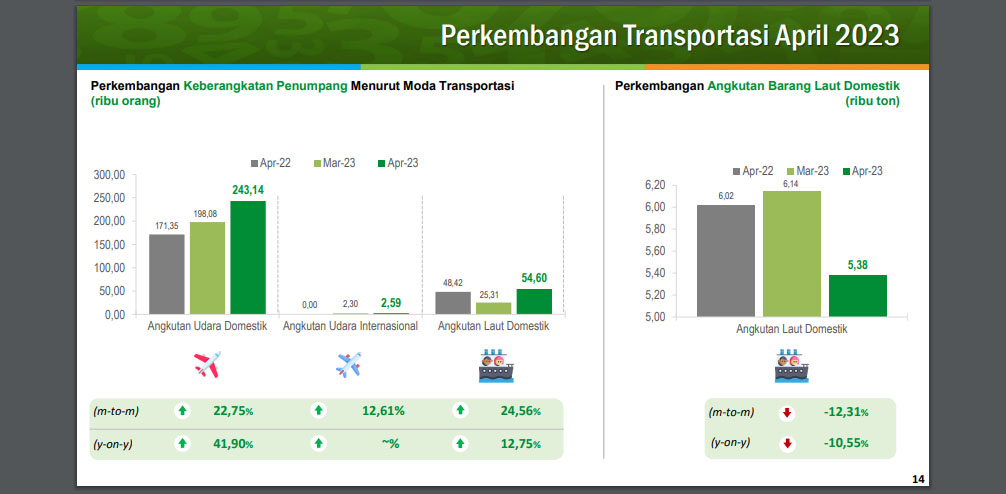Click the Apr-23 legend swatch in the Barang Laut chart
Viewport: 1006px width, 494px height.
pos(846,171)
